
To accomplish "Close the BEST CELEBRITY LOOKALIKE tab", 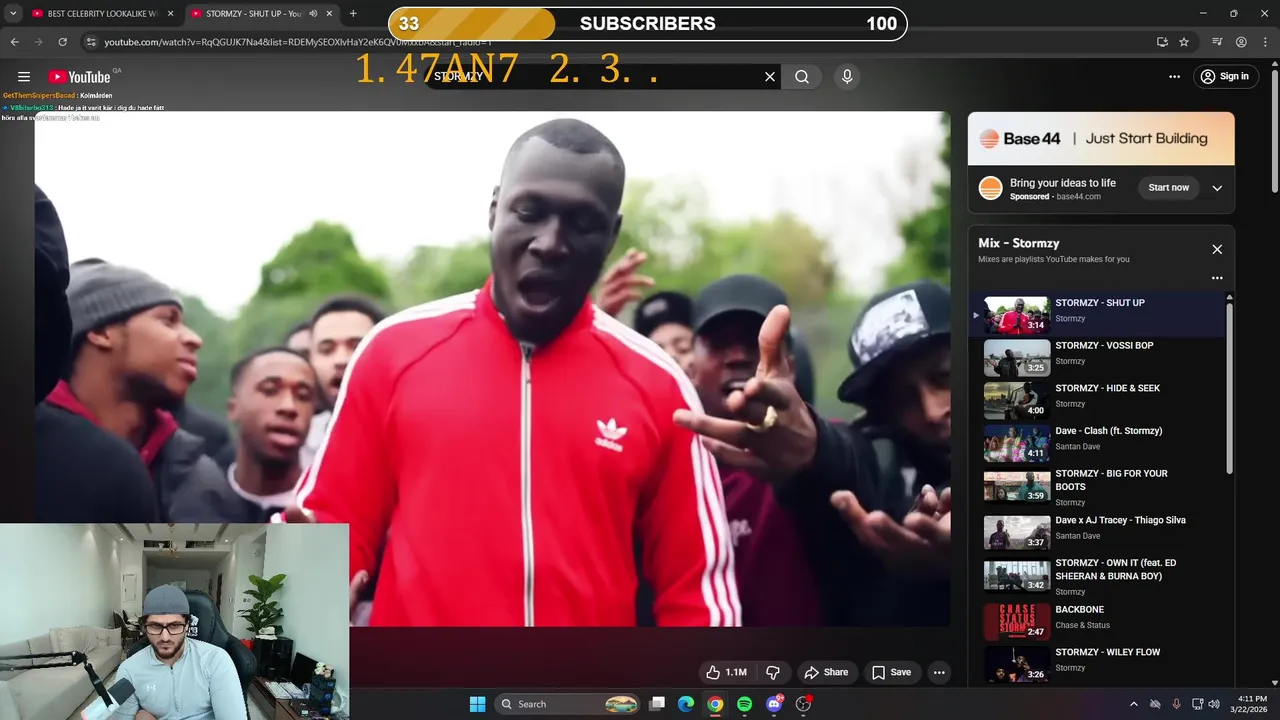I will 171,14.
